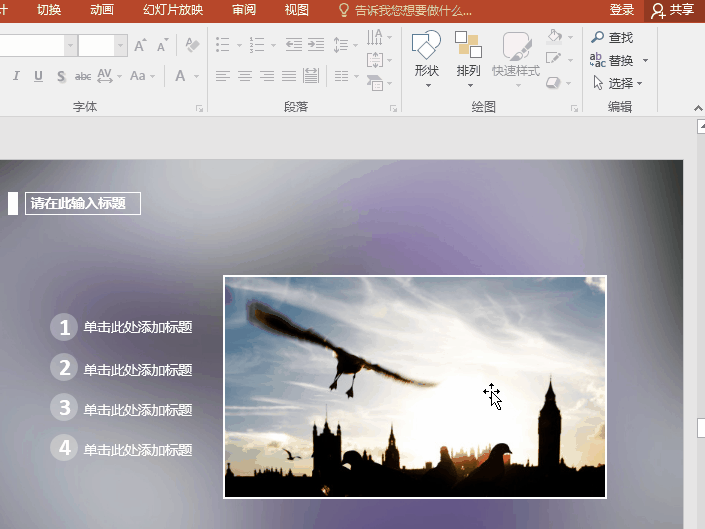Click the 共享 share button

[673, 10]
